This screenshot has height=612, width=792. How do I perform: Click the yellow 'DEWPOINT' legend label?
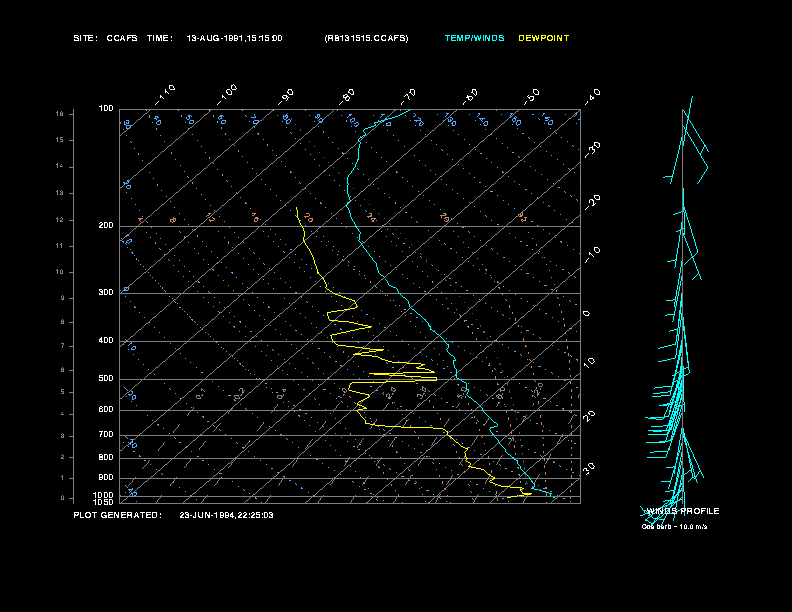point(543,38)
